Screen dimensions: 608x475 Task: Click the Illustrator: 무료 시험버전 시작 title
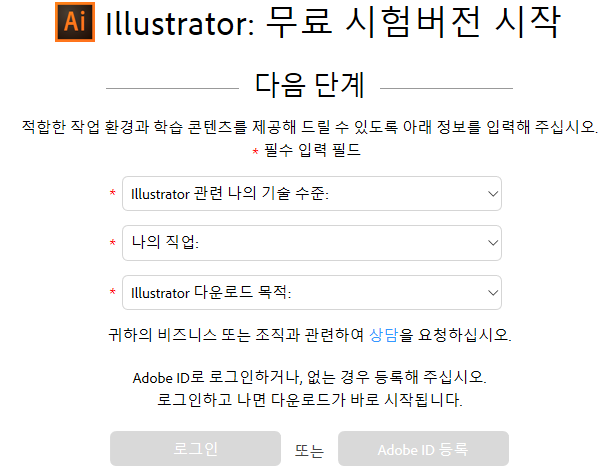(333, 22)
